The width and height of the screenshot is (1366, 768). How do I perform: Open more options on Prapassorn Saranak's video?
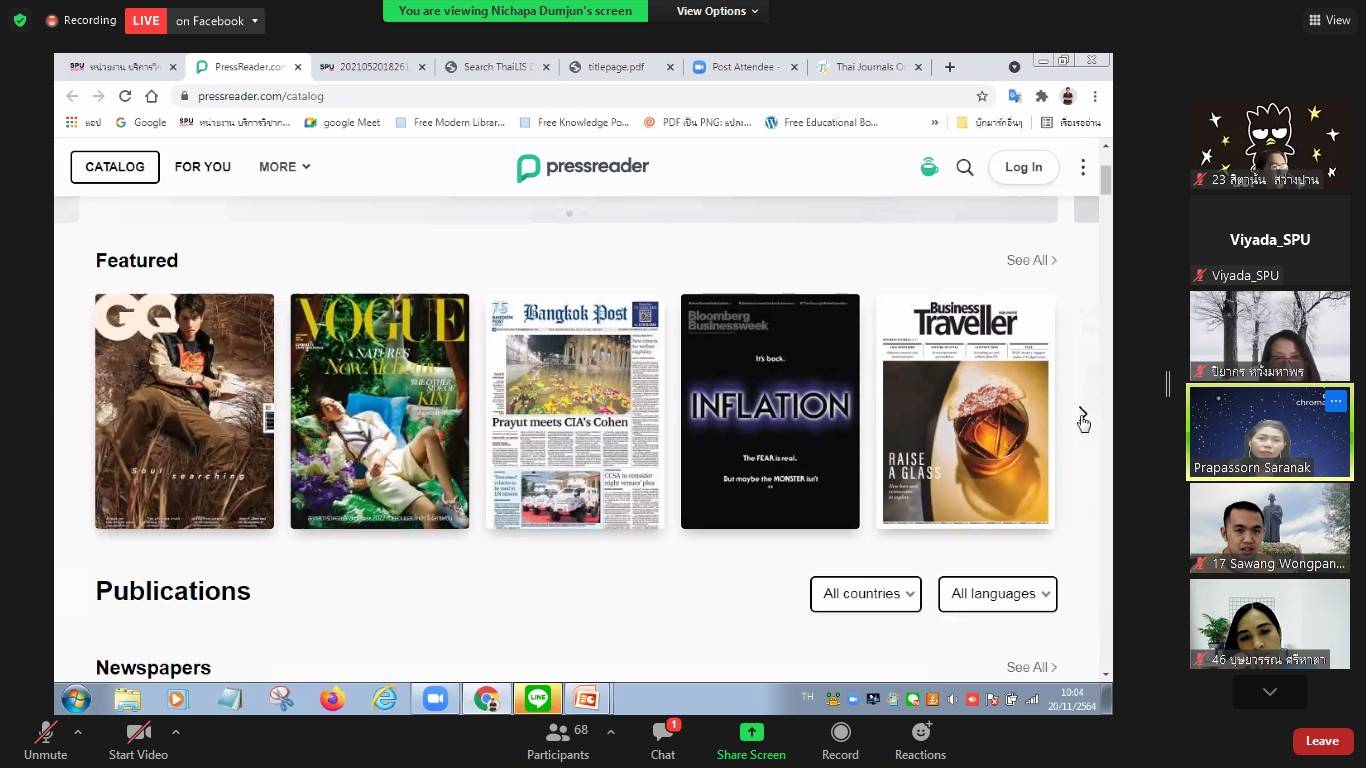click(x=1336, y=401)
